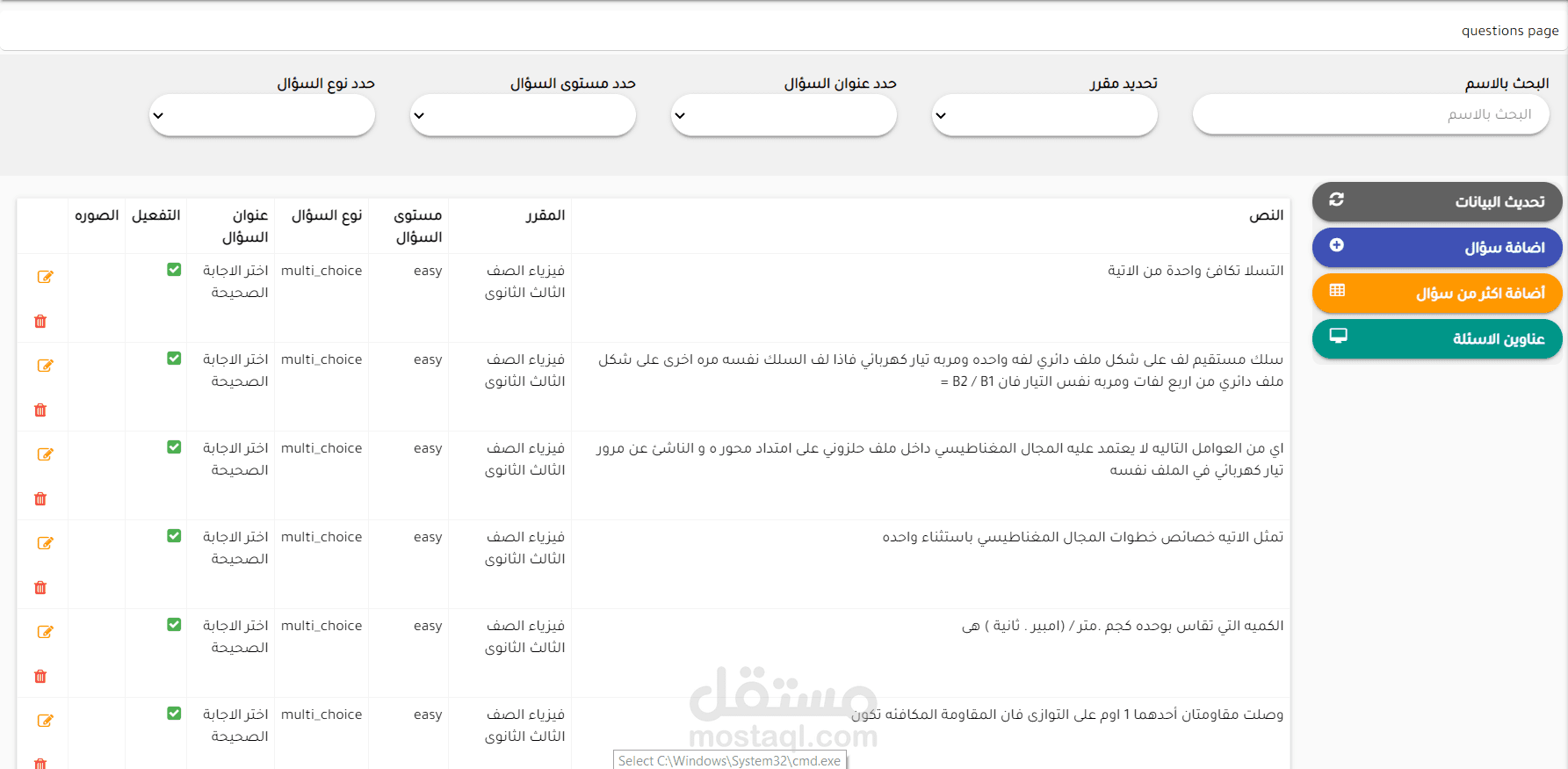Click أضافة اكثر من سؤال bulk add button
Screen dimensions: 1568x769
[x=1437, y=294]
